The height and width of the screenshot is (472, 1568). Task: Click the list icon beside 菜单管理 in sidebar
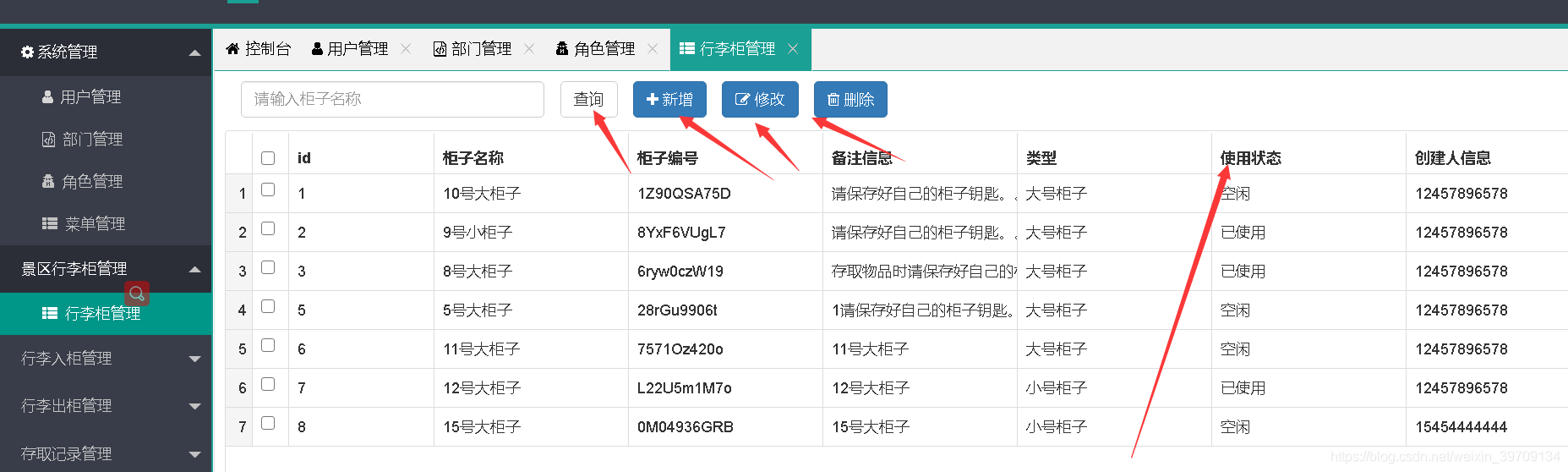[50, 224]
